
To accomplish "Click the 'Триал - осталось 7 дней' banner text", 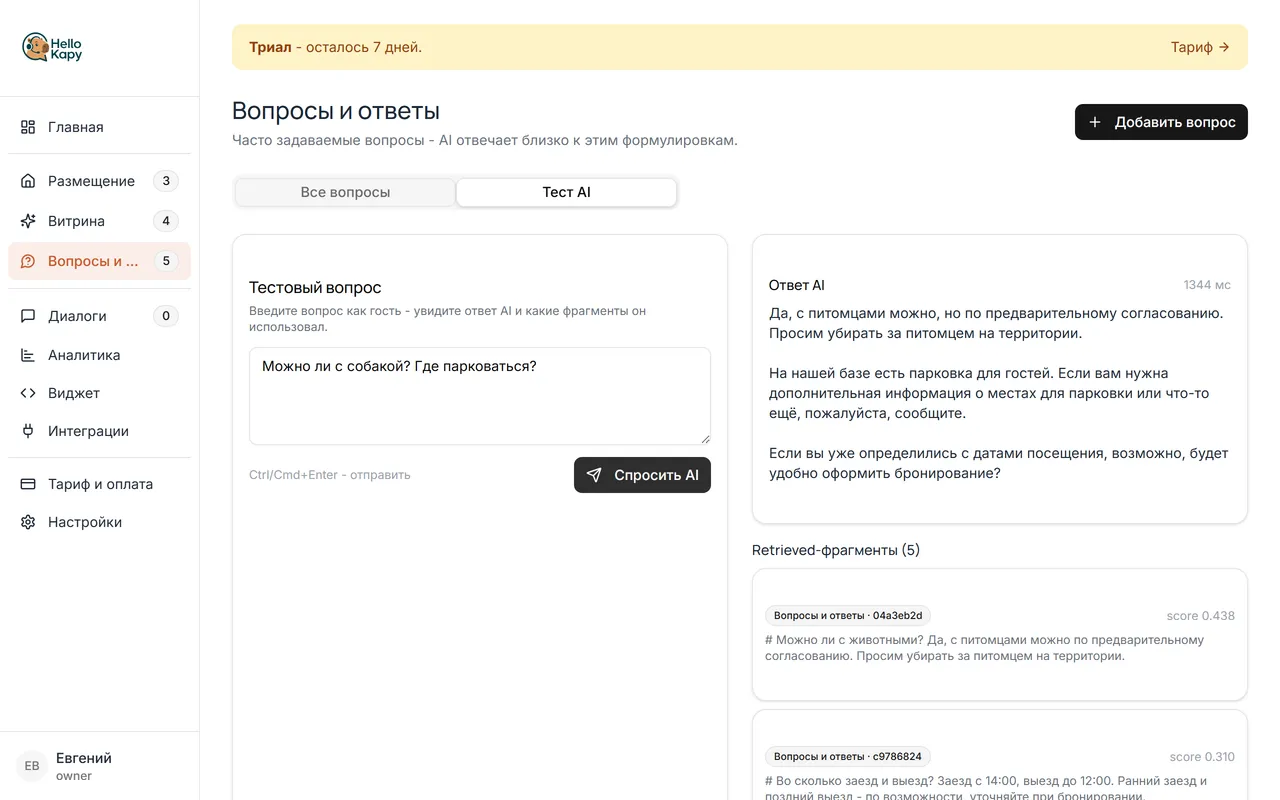I will pyautogui.click(x=335, y=47).
